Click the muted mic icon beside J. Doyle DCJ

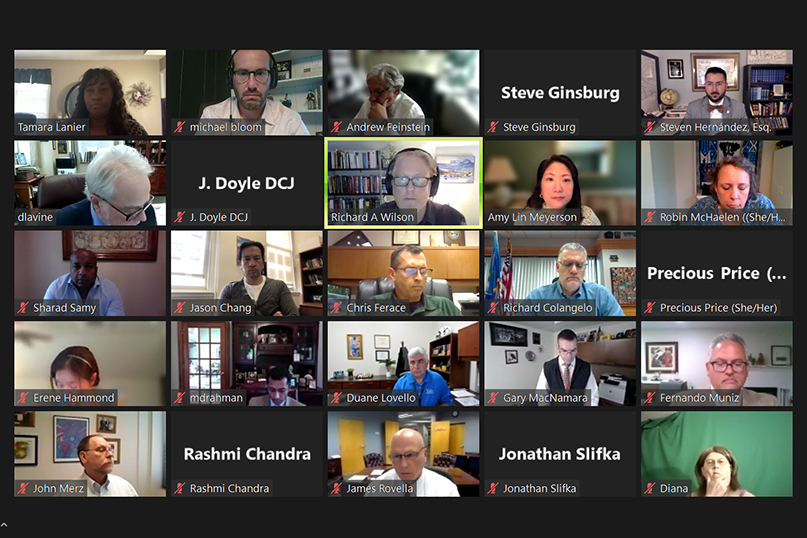(179, 217)
